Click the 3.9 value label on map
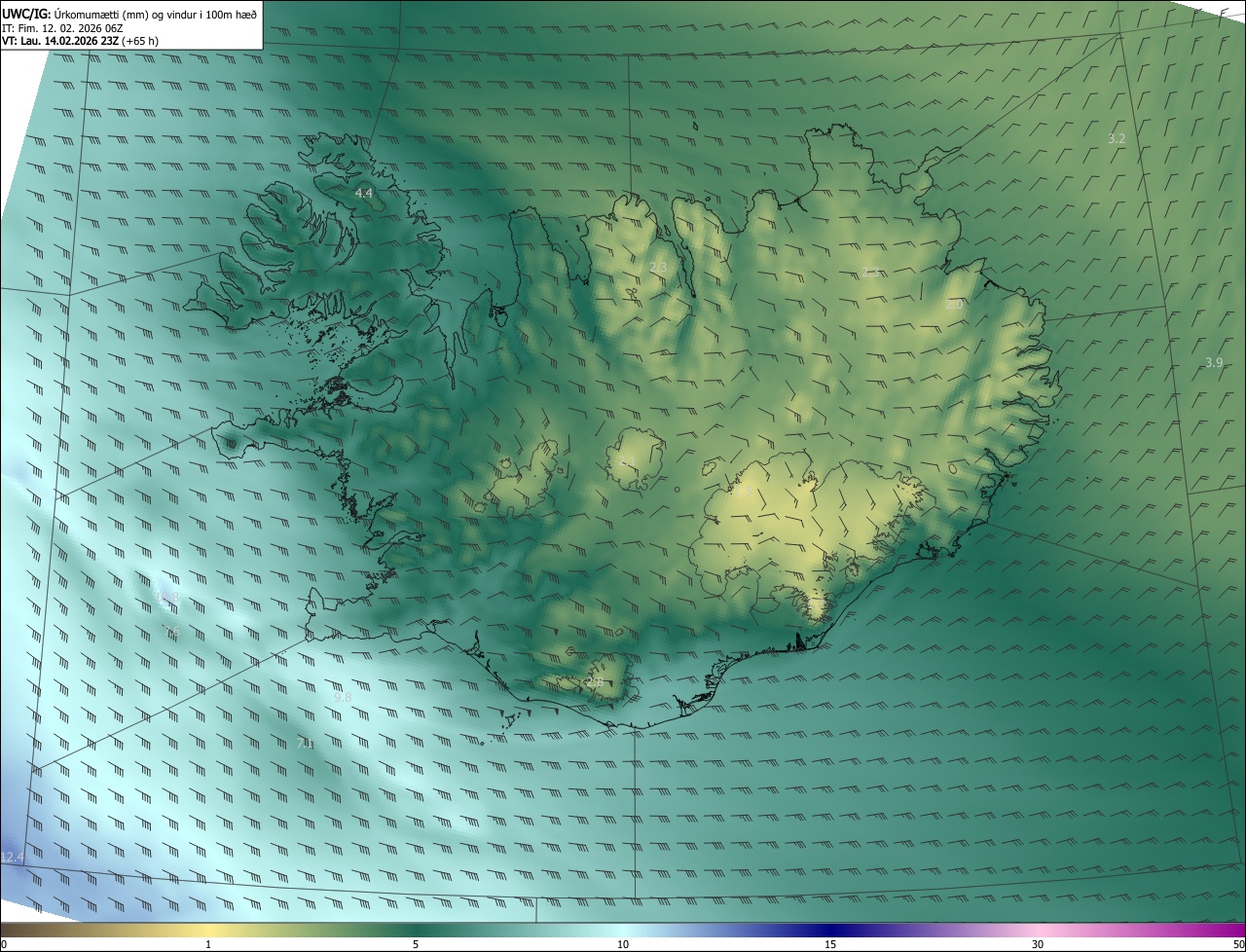Viewport: 1246px width, 952px height. click(x=1214, y=363)
